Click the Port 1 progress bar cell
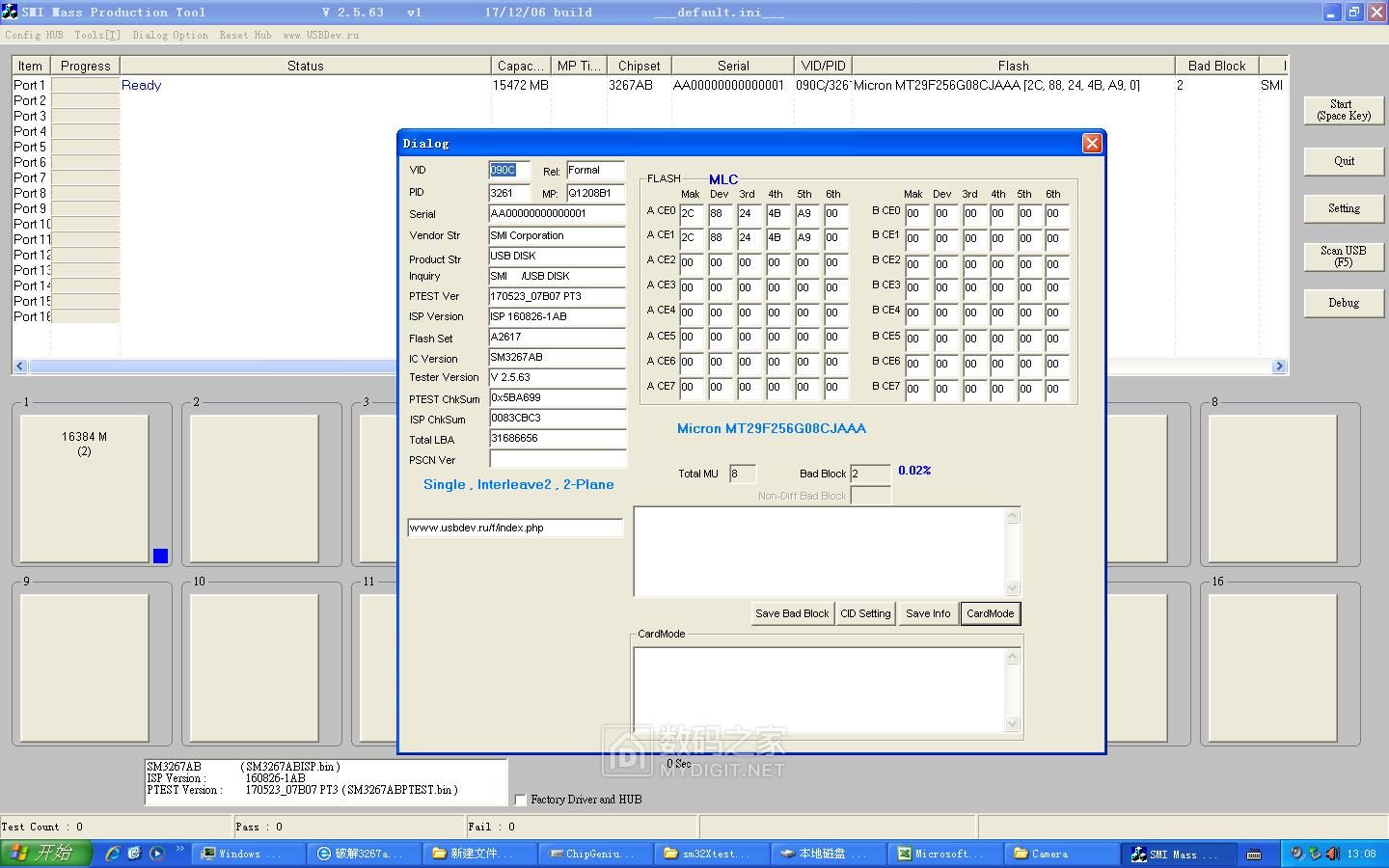This screenshot has width=1389, height=868. (x=85, y=85)
